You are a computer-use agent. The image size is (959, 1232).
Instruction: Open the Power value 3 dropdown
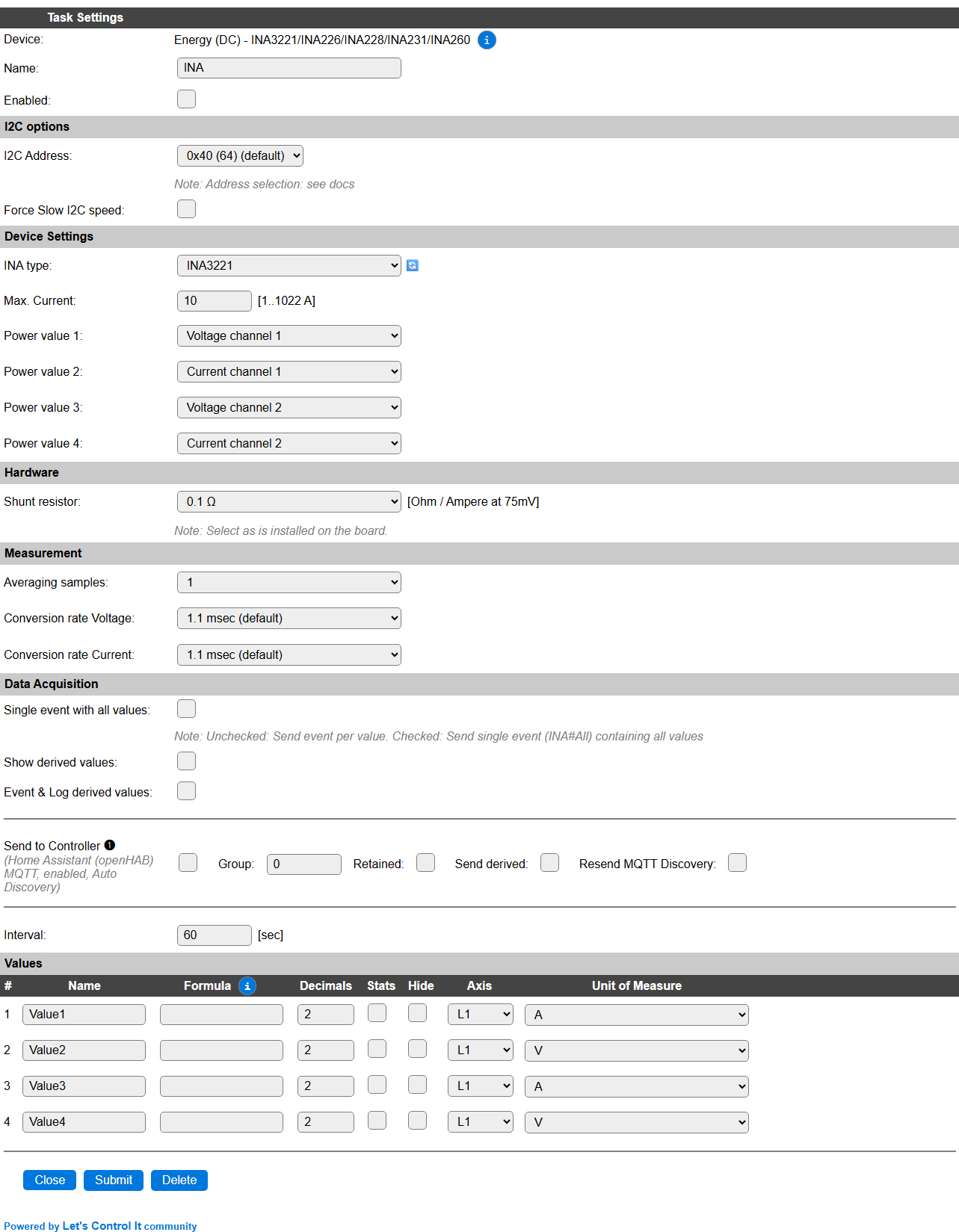[x=289, y=408]
